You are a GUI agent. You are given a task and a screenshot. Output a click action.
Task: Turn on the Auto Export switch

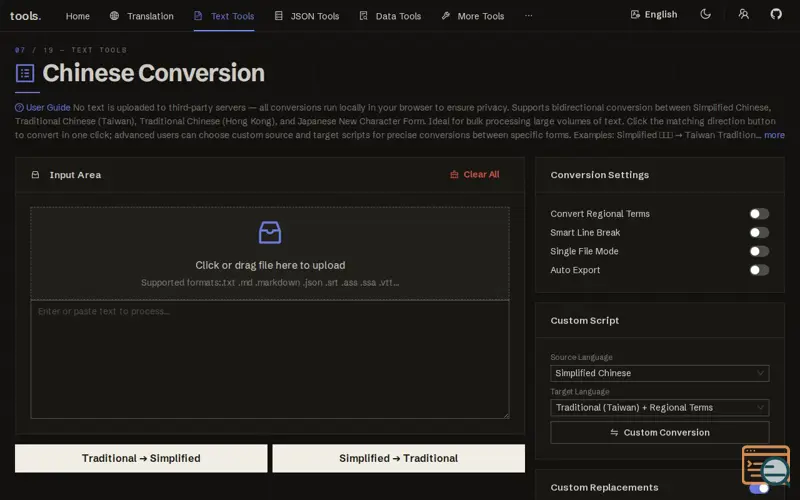(759, 270)
